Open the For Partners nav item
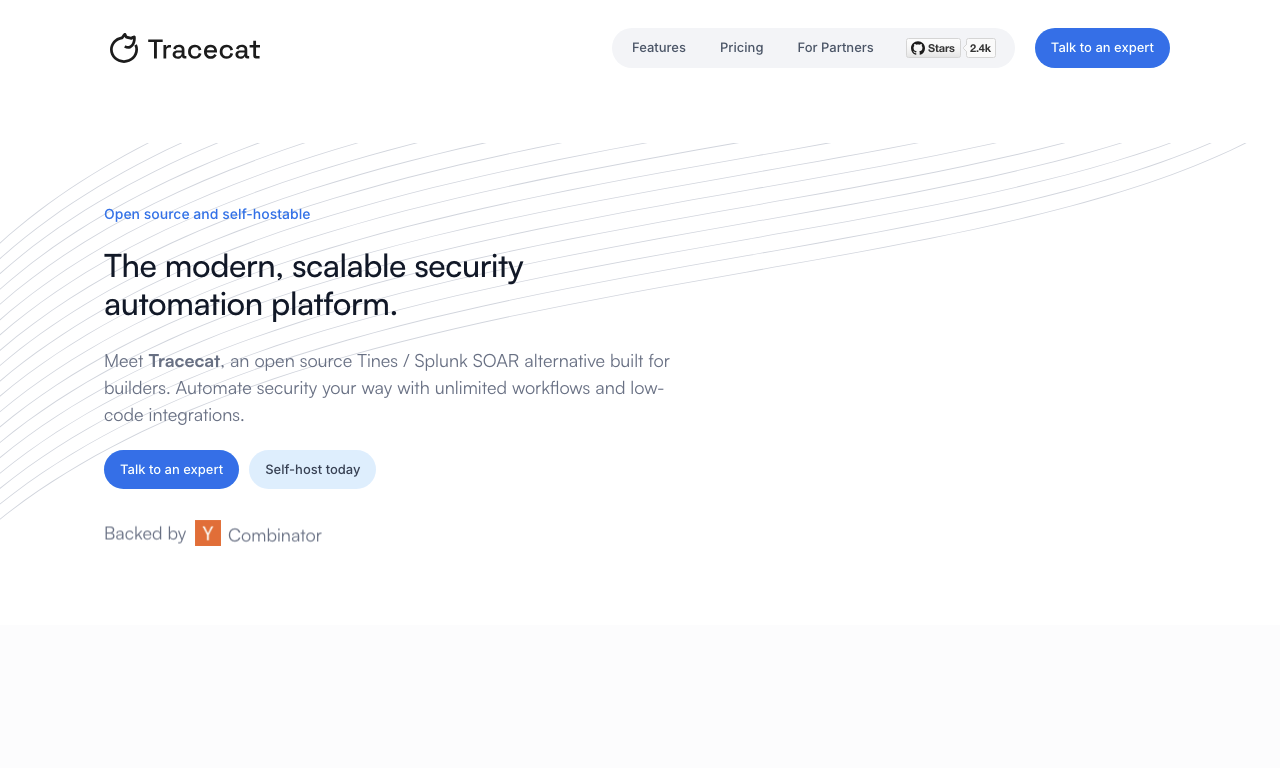This screenshot has width=1280, height=768. tap(836, 48)
